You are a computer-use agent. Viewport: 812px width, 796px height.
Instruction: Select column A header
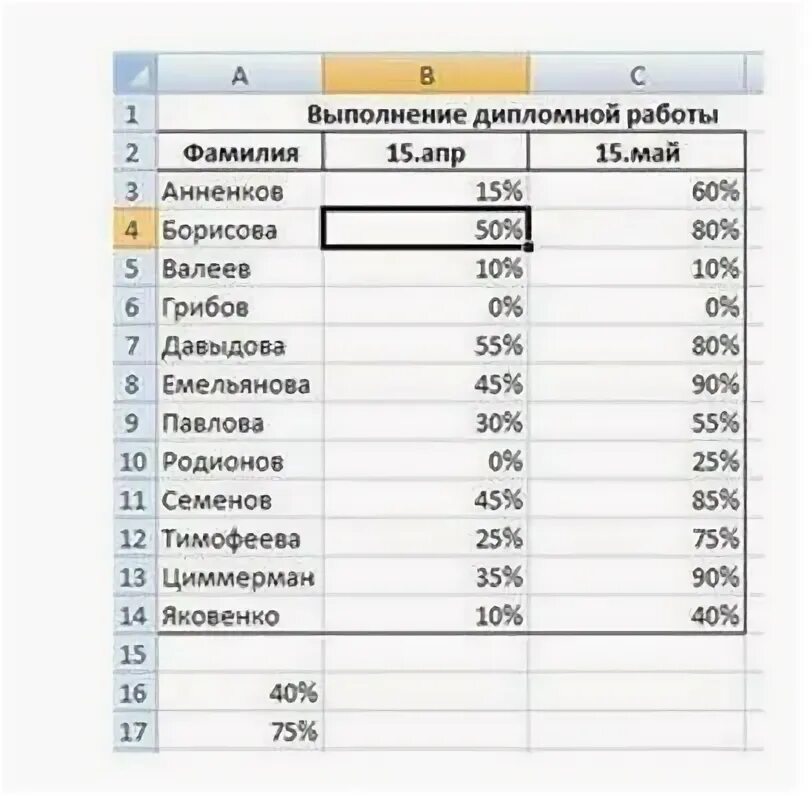click(x=239, y=76)
